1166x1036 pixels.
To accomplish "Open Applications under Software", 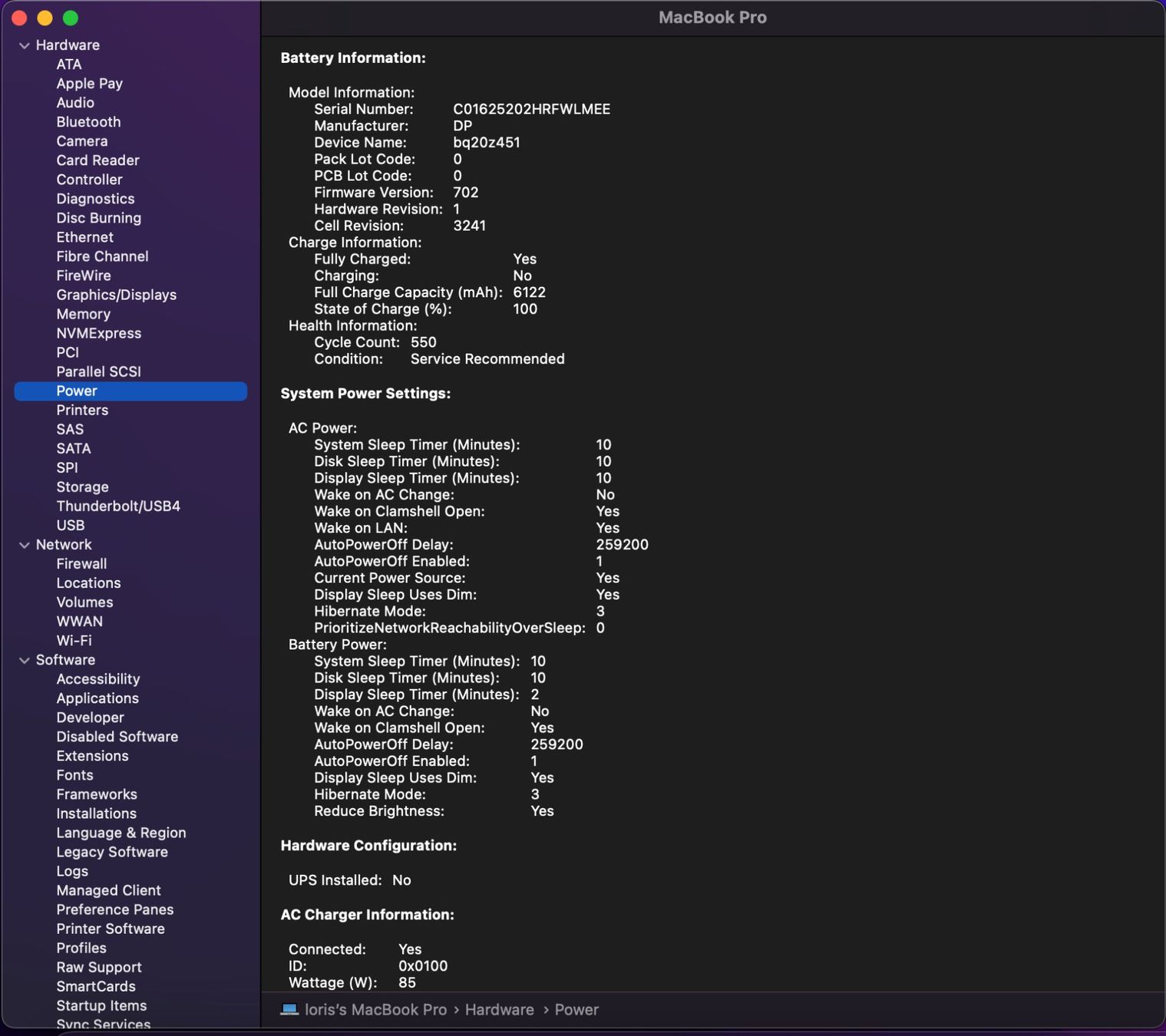I will tap(97, 698).
